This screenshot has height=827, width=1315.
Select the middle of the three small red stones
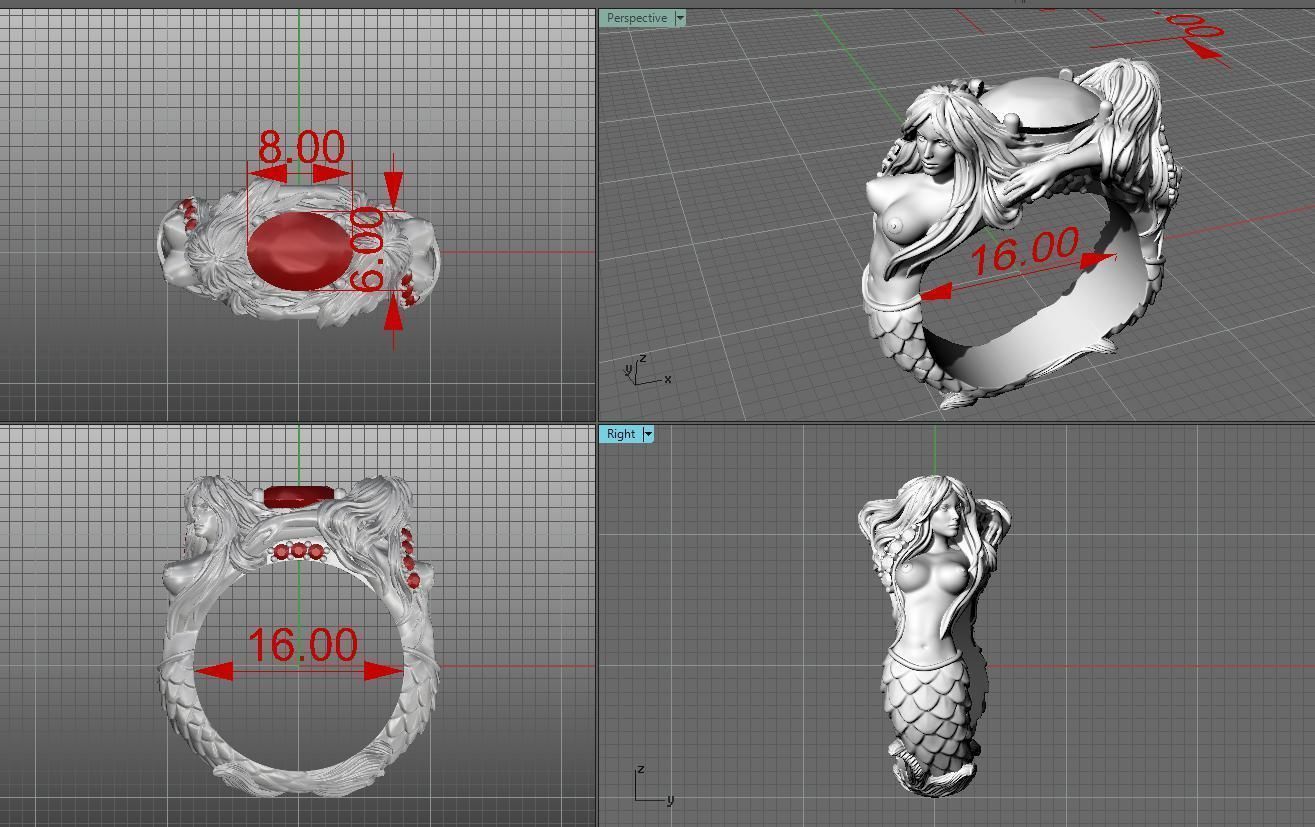click(298, 551)
